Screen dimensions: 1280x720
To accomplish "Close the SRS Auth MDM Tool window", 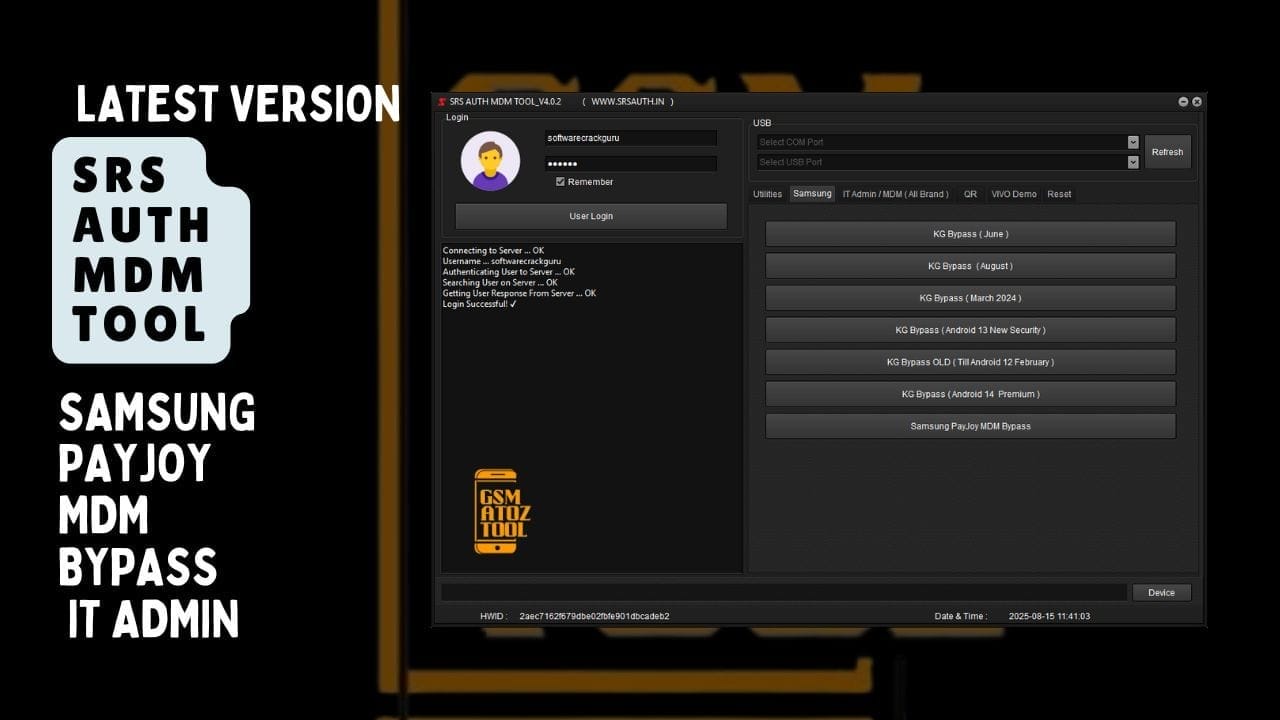I will [x=1197, y=101].
